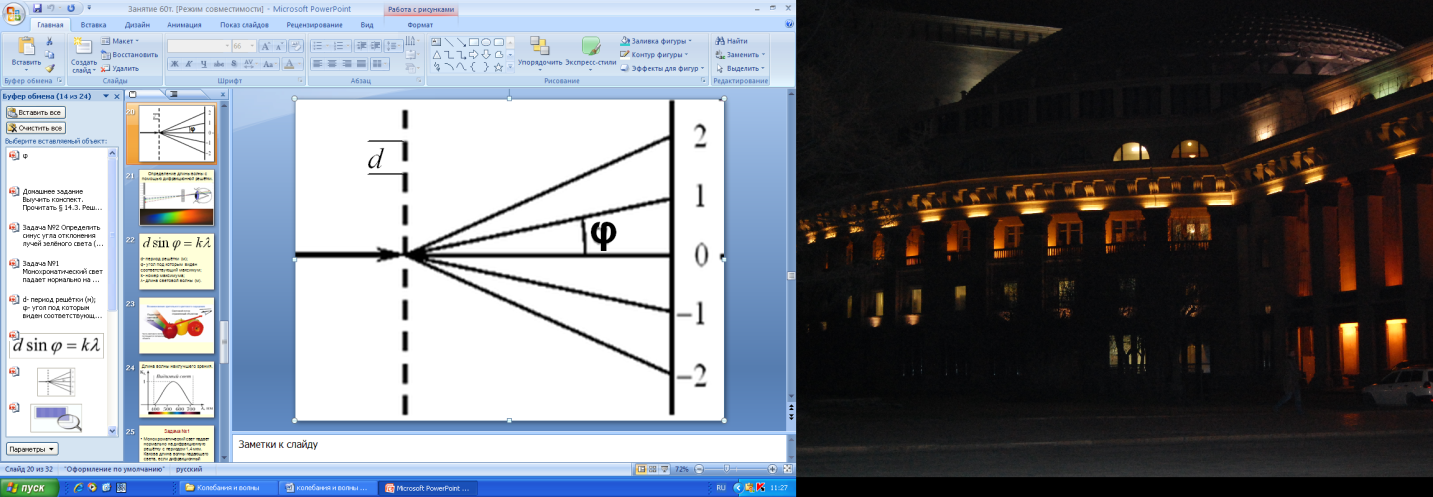Screen dimensions: 1433x497
Task: Switch to Колебания и волны folder taskbar button
Action: (x=227, y=487)
